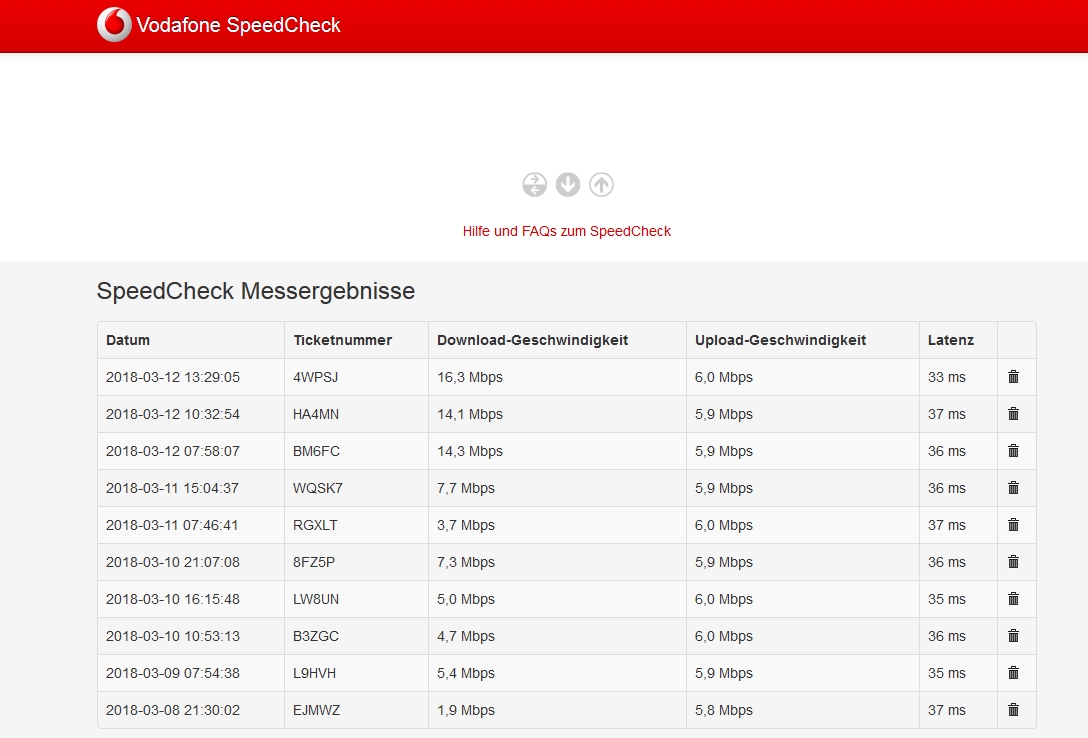
Task: Click the Latenz column header
Action: coord(951,340)
